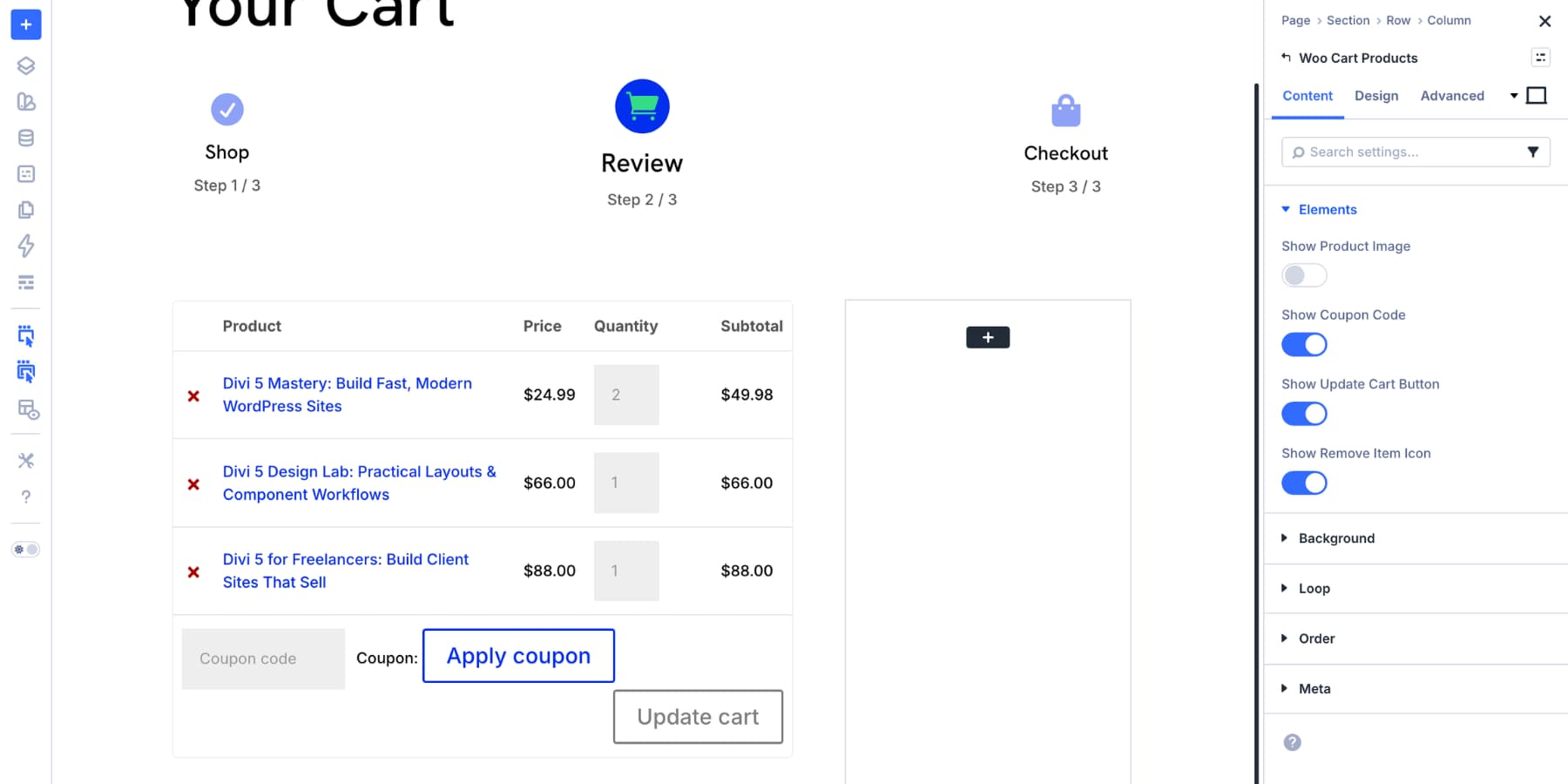The height and width of the screenshot is (784, 1568).
Task: Click the Checkout step shopping bag icon
Action: (1066, 111)
